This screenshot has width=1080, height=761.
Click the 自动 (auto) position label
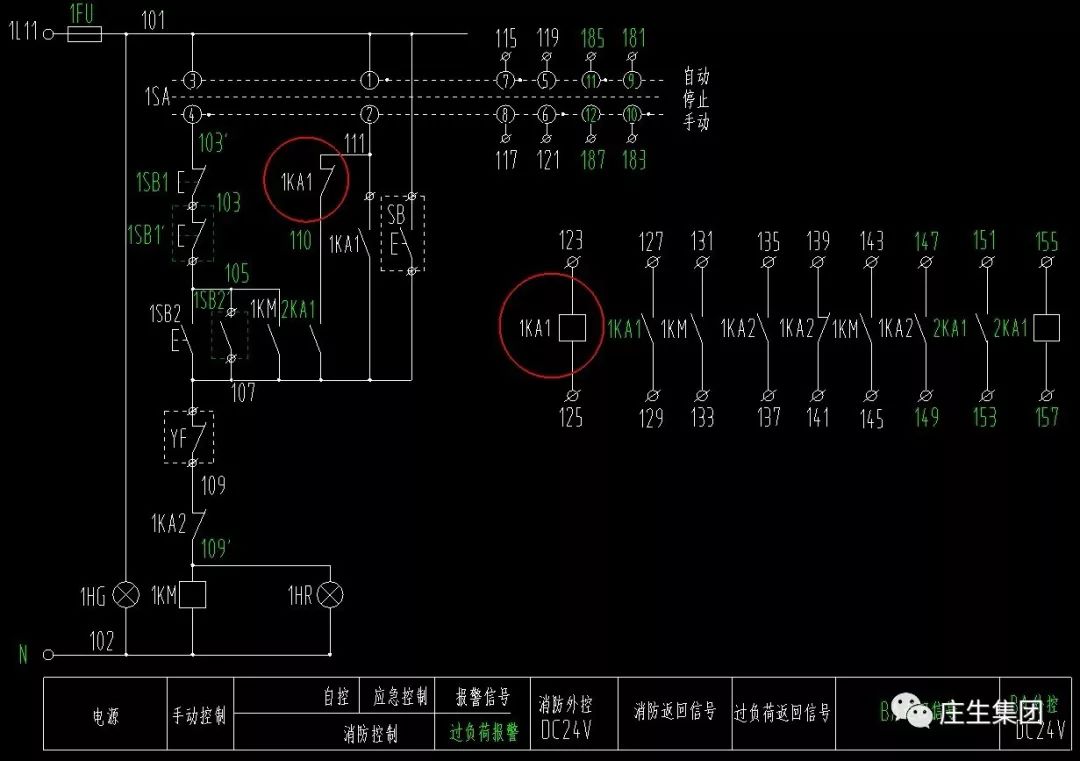click(x=696, y=75)
